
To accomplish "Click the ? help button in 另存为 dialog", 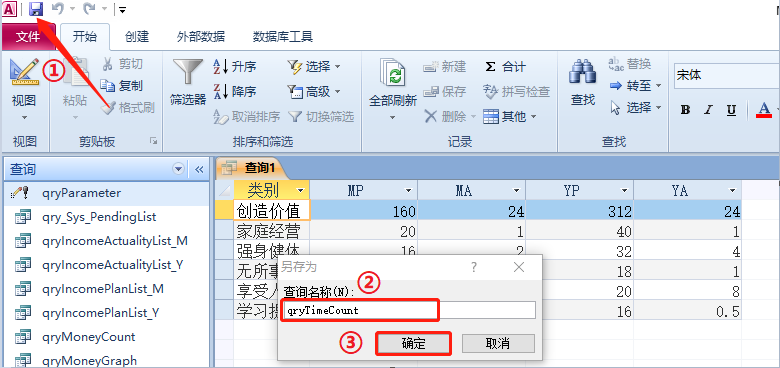I will [474, 268].
